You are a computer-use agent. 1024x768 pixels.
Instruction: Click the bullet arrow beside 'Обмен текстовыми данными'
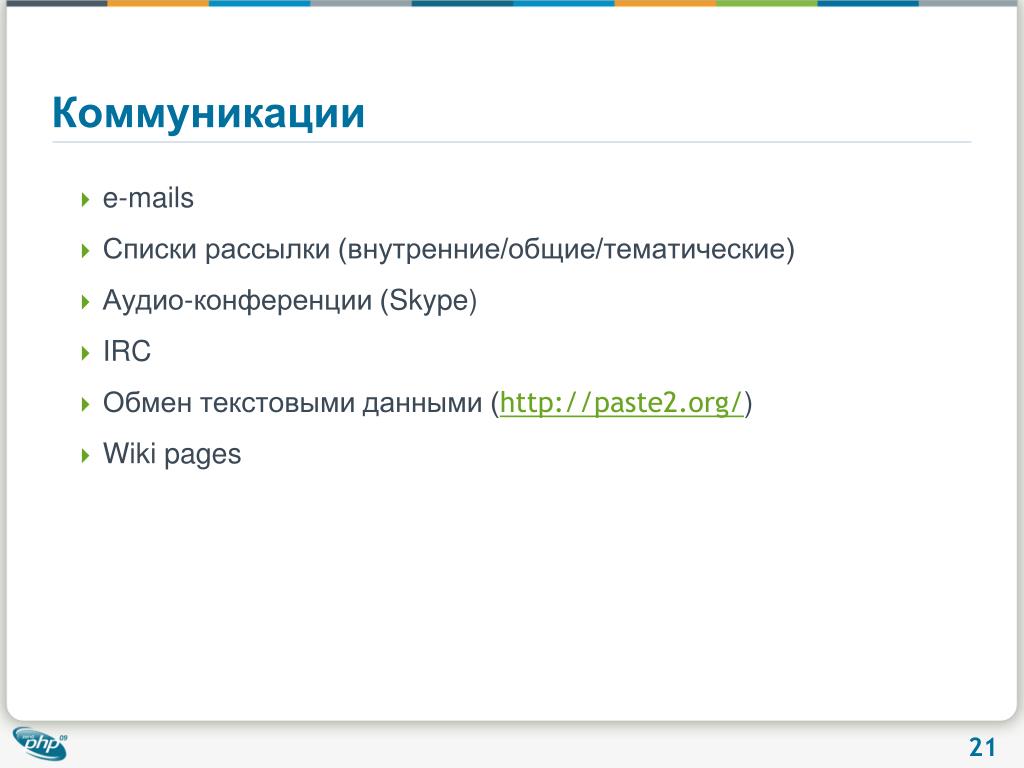point(85,404)
